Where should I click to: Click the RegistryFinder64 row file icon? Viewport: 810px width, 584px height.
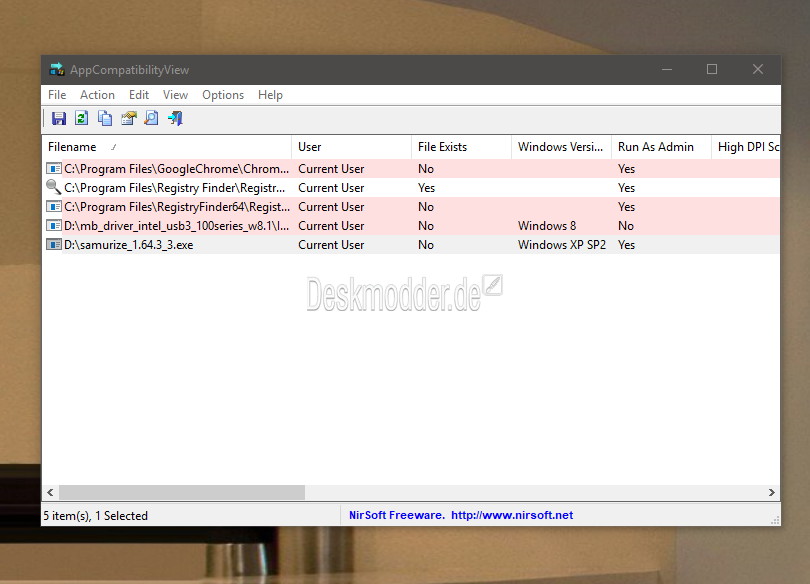click(x=54, y=207)
